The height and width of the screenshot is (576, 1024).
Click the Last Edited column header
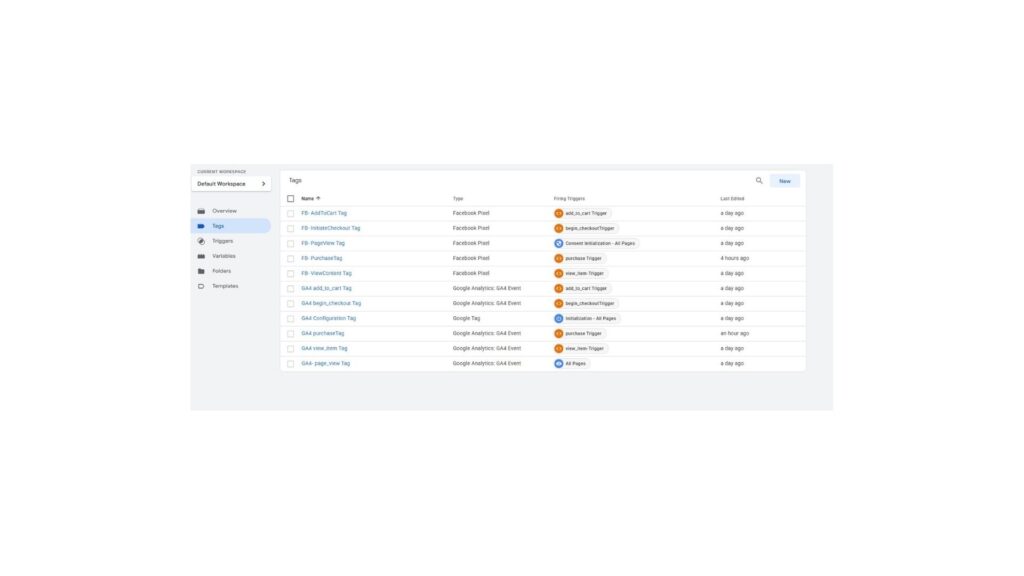click(732, 199)
